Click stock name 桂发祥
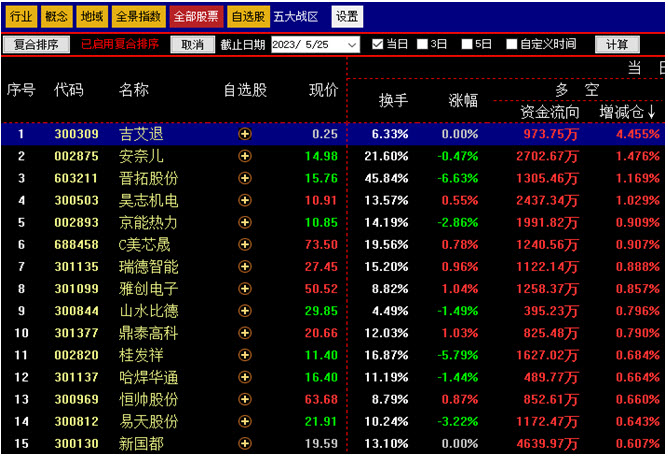668x461 pixels. click(141, 355)
